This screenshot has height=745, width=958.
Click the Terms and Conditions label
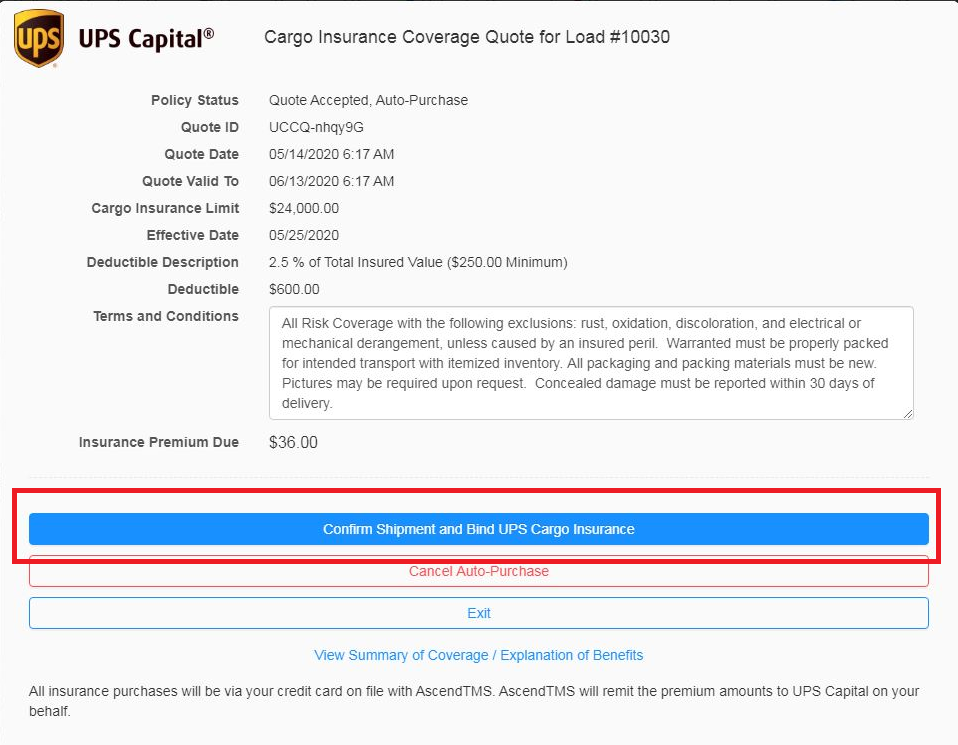coord(166,316)
